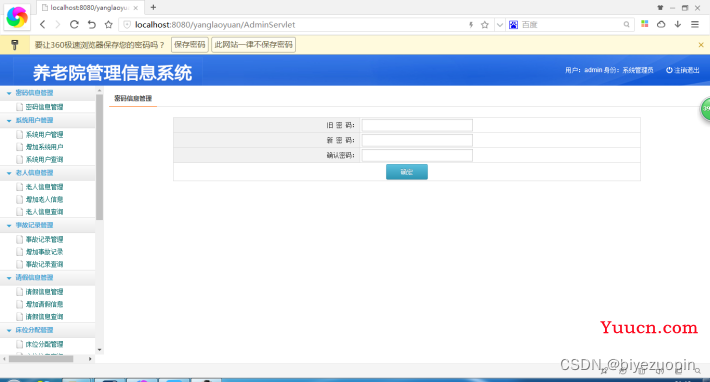
Task: Click the sidebar scroll up arrow
Action: (100, 91)
